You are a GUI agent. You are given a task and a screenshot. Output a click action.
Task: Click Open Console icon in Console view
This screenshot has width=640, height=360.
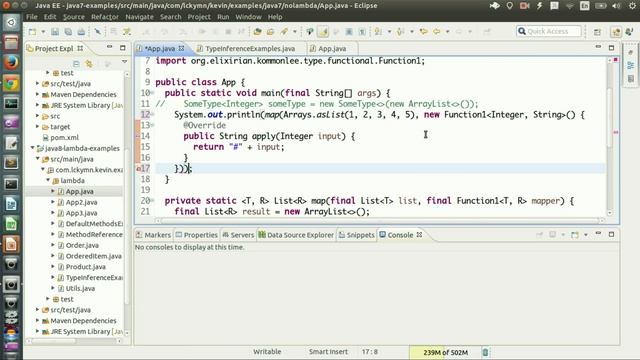tap(575, 235)
